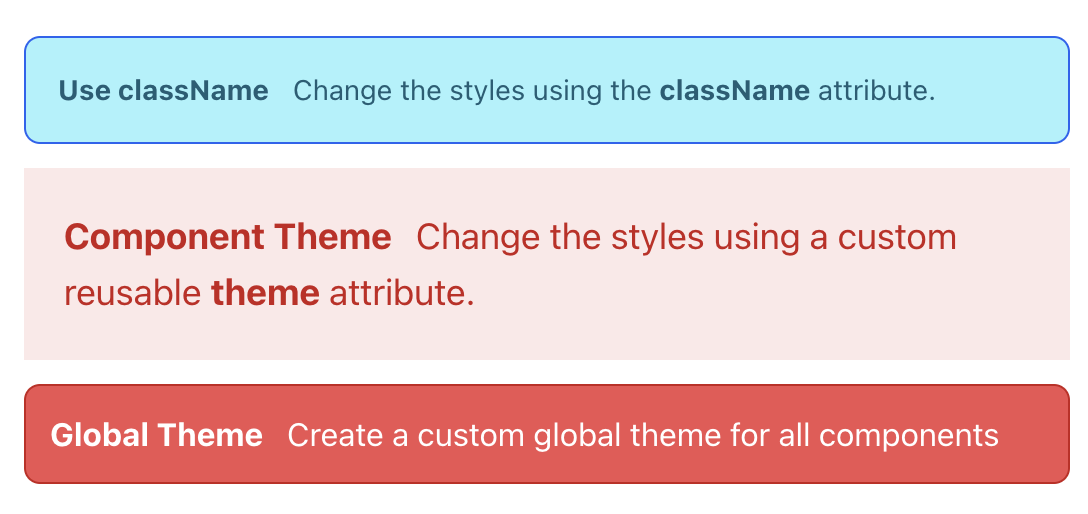Click the word "attribute." in the cyan alert

pyautogui.click(x=876, y=91)
